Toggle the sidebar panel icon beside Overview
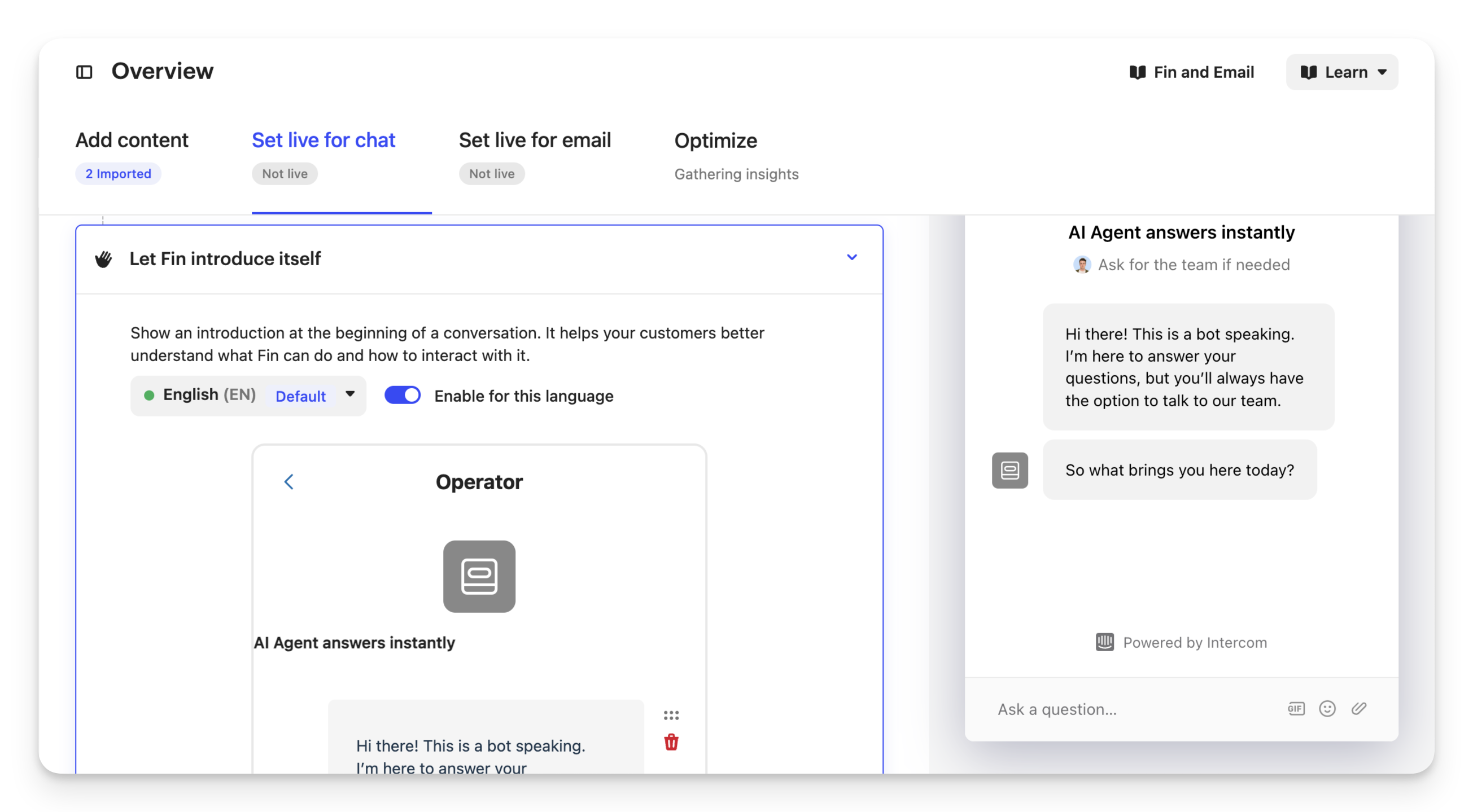The image size is (1473, 812). pyautogui.click(x=84, y=72)
